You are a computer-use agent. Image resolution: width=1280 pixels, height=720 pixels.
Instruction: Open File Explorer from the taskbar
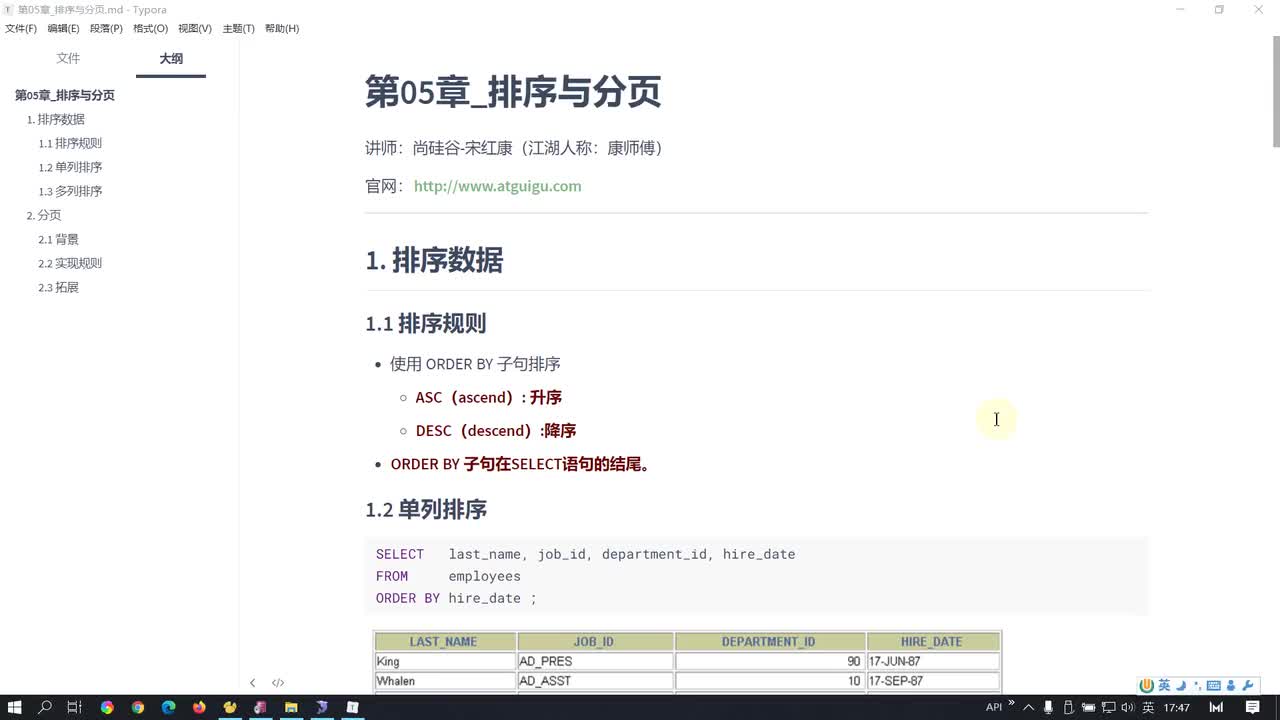[x=291, y=707]
